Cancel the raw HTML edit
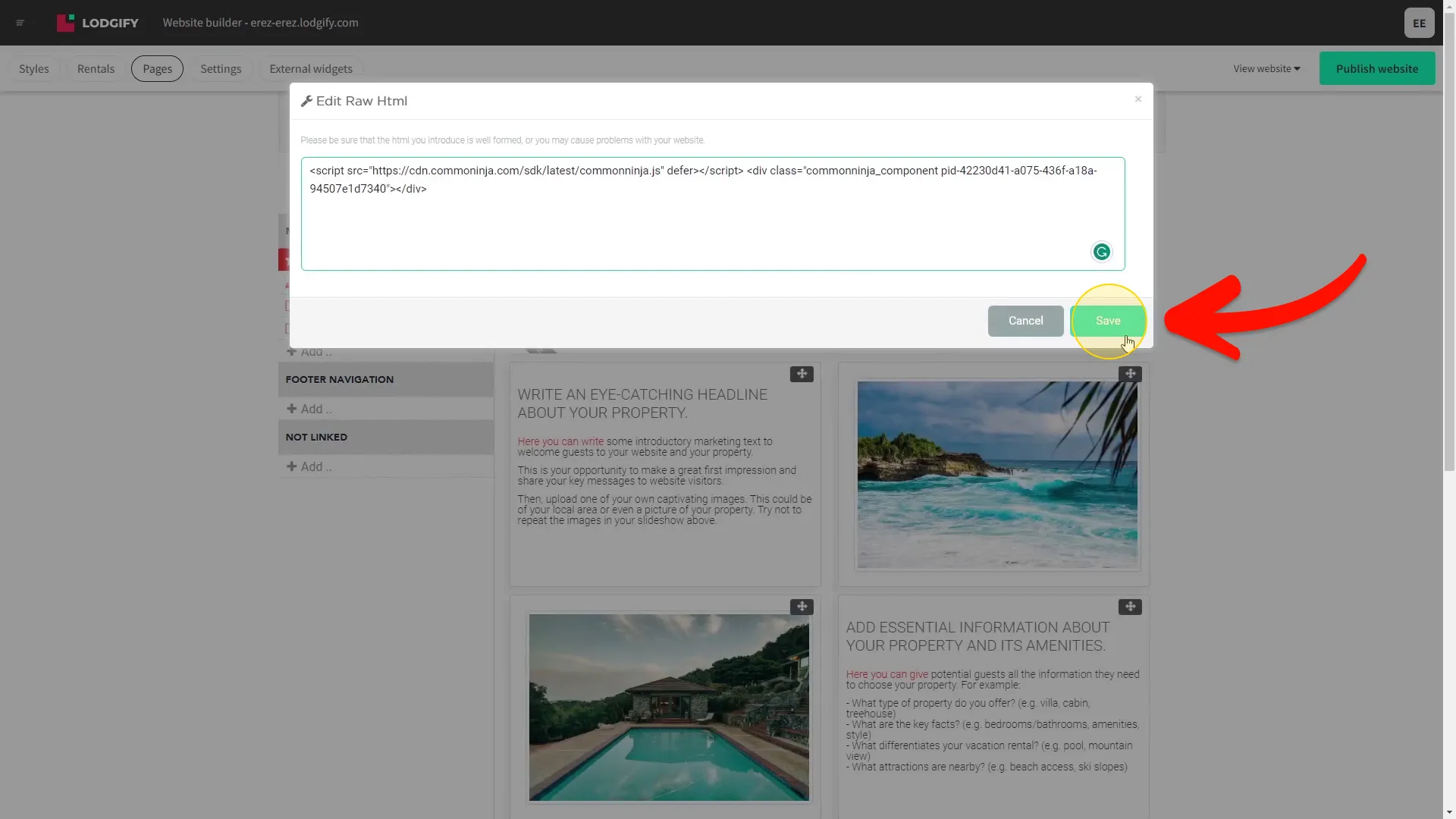 (x=1025, y=321)
